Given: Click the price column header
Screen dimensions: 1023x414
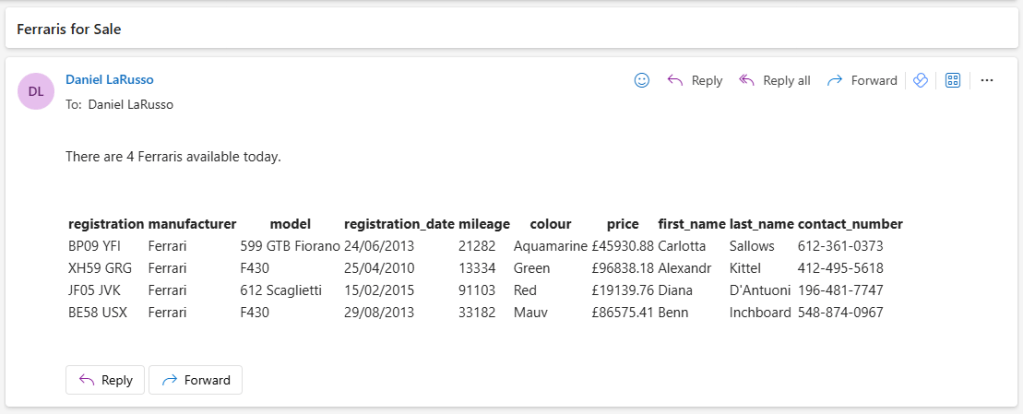Looking at the screenshot, I should tap(622, 224).
